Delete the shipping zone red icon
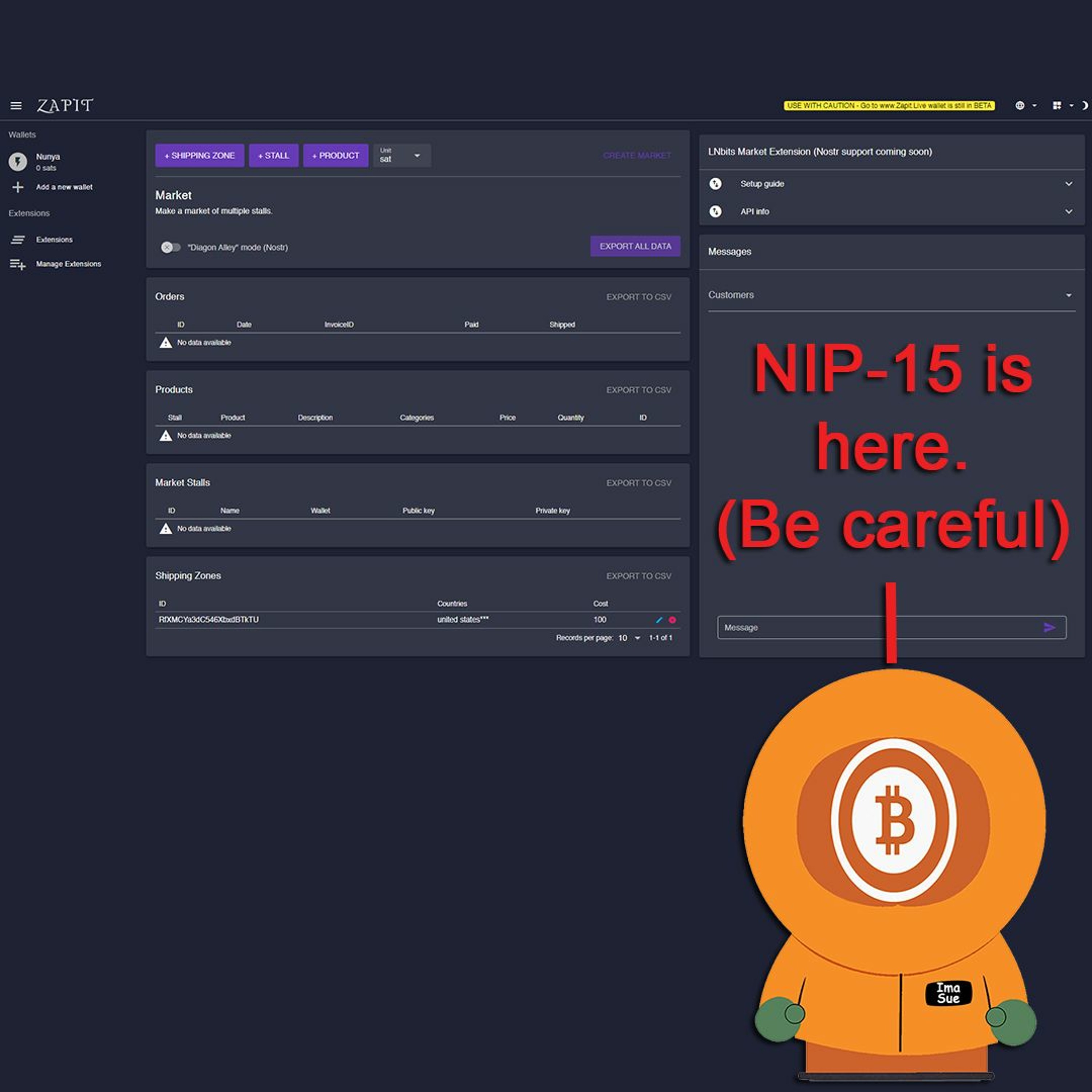The image size is (1092, 1092). (x=672, y=620)
